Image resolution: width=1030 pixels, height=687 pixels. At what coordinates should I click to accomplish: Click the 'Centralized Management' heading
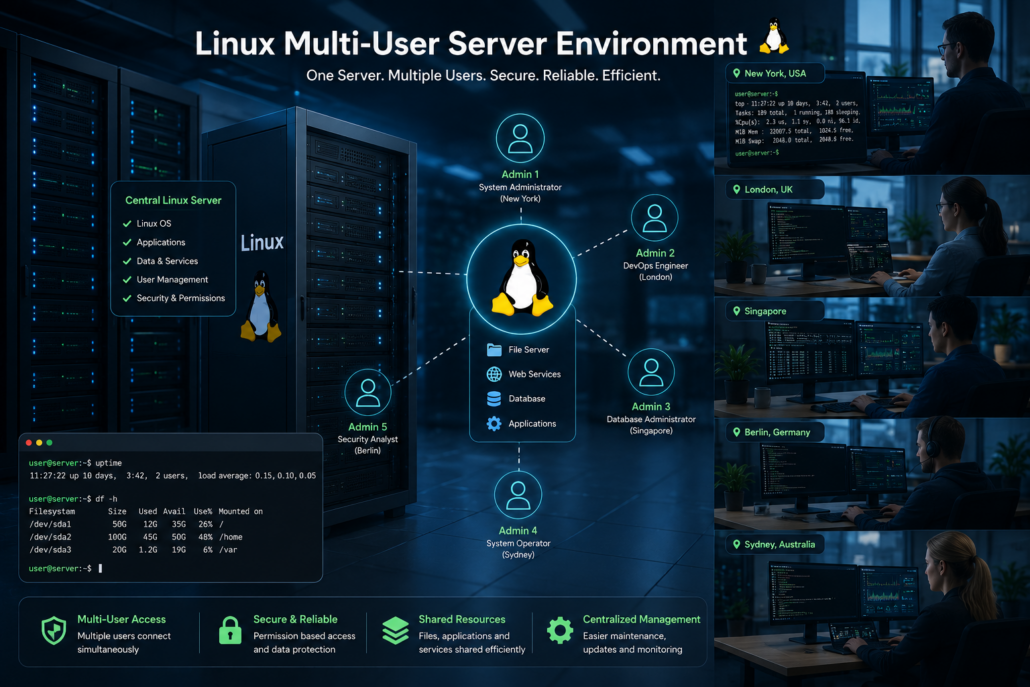tap(642, 619)
